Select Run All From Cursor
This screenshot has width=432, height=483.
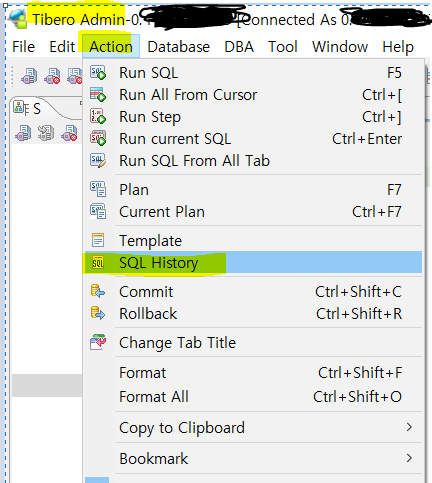point(253,95)
